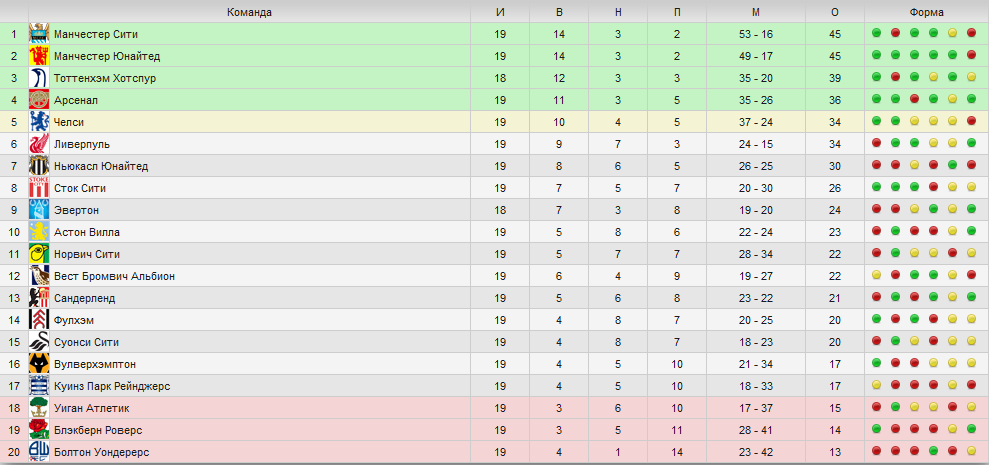This screenshot has width=989, height=465.
Task: Open the Ньюкасл Юнайтед team link
Action: 101,167
